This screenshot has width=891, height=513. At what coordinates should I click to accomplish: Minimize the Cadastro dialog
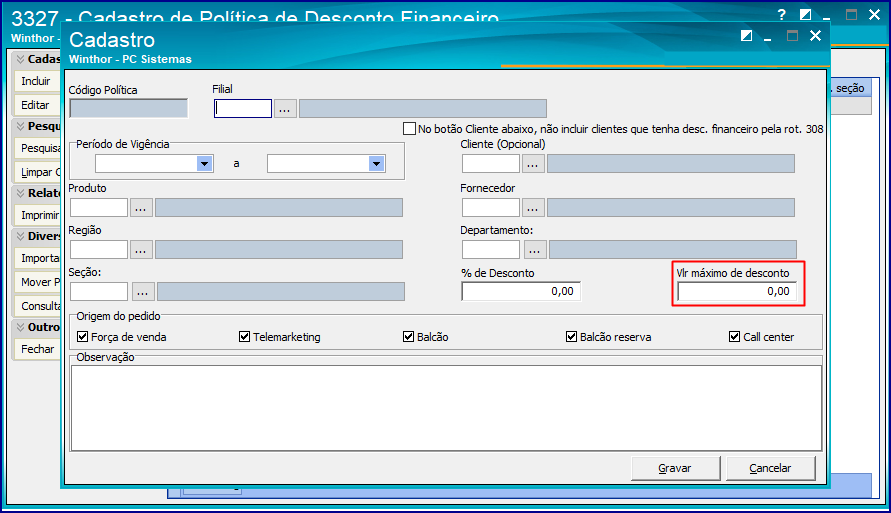768,37
